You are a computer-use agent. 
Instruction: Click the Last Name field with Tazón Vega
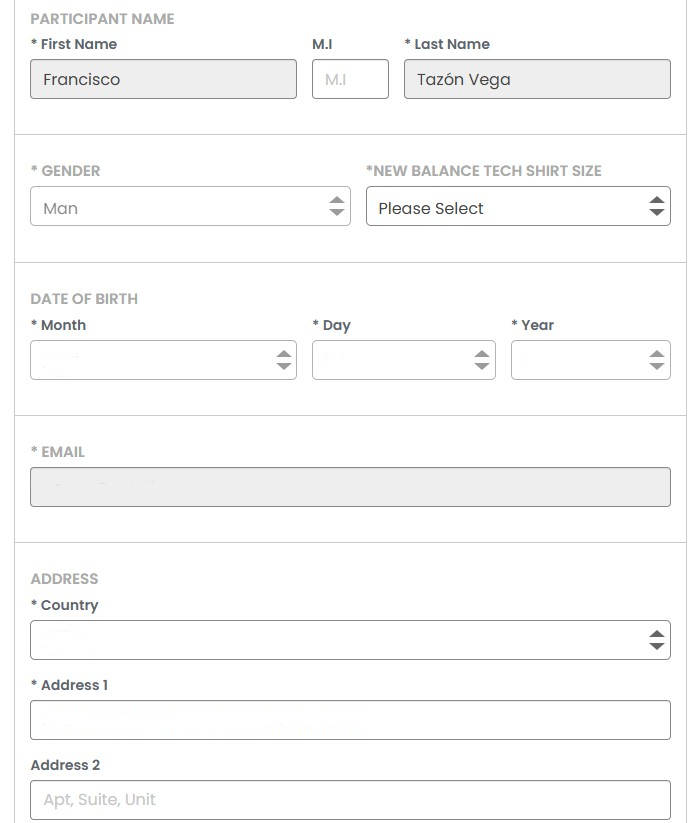tap(537, 79)
